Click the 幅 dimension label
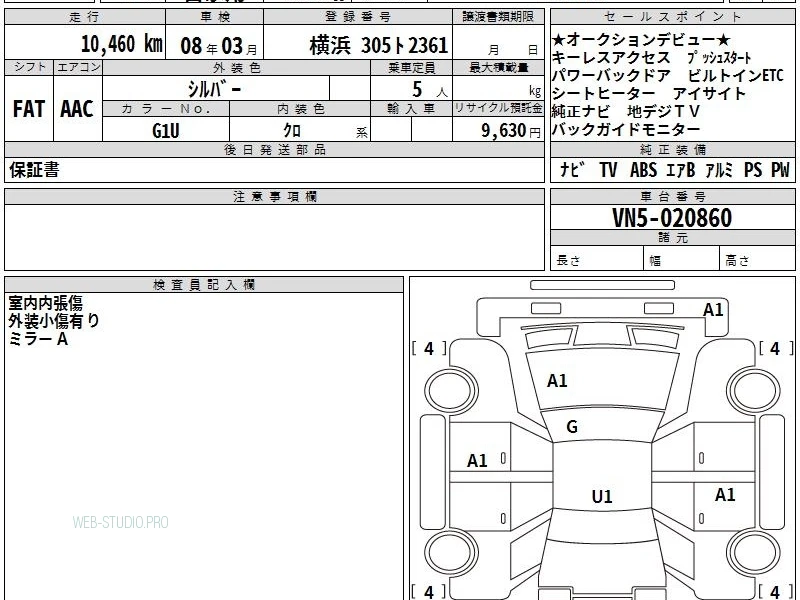The width and height of the screenshot is (800, 600). [655, 261]
